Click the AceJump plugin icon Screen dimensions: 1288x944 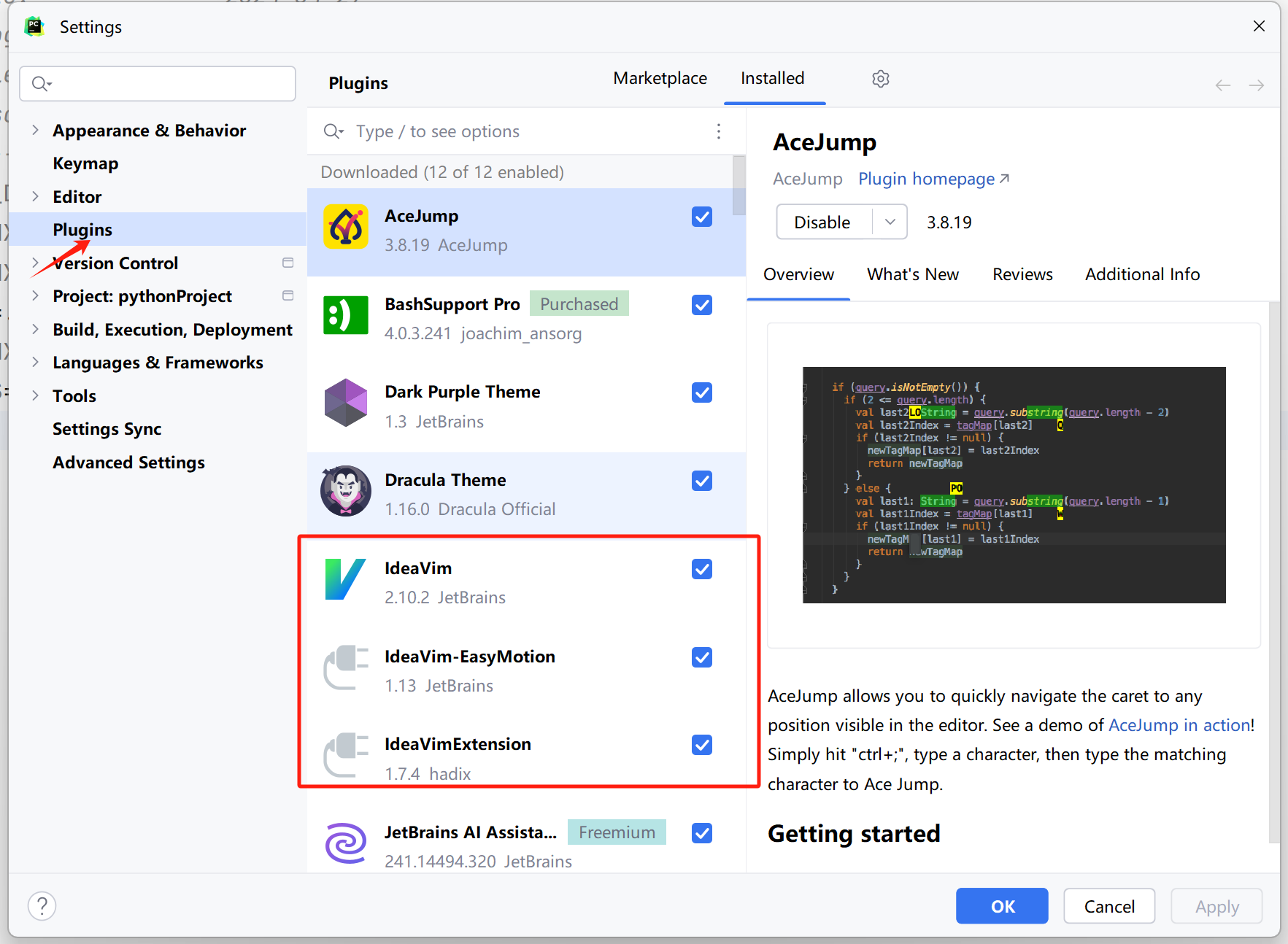point(346,227)
